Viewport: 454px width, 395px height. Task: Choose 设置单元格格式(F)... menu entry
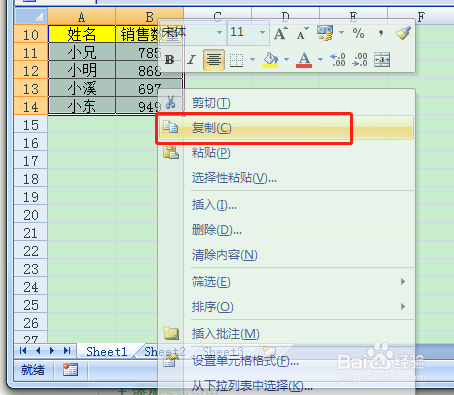[x=286, y=360]
